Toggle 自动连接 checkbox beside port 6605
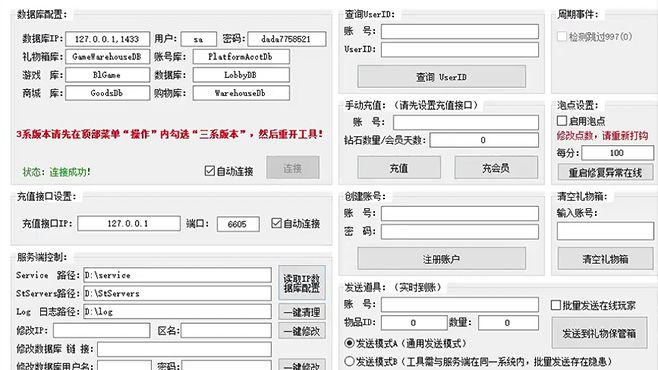The height and width of the screenshot is (370, 658). [276, 223]
